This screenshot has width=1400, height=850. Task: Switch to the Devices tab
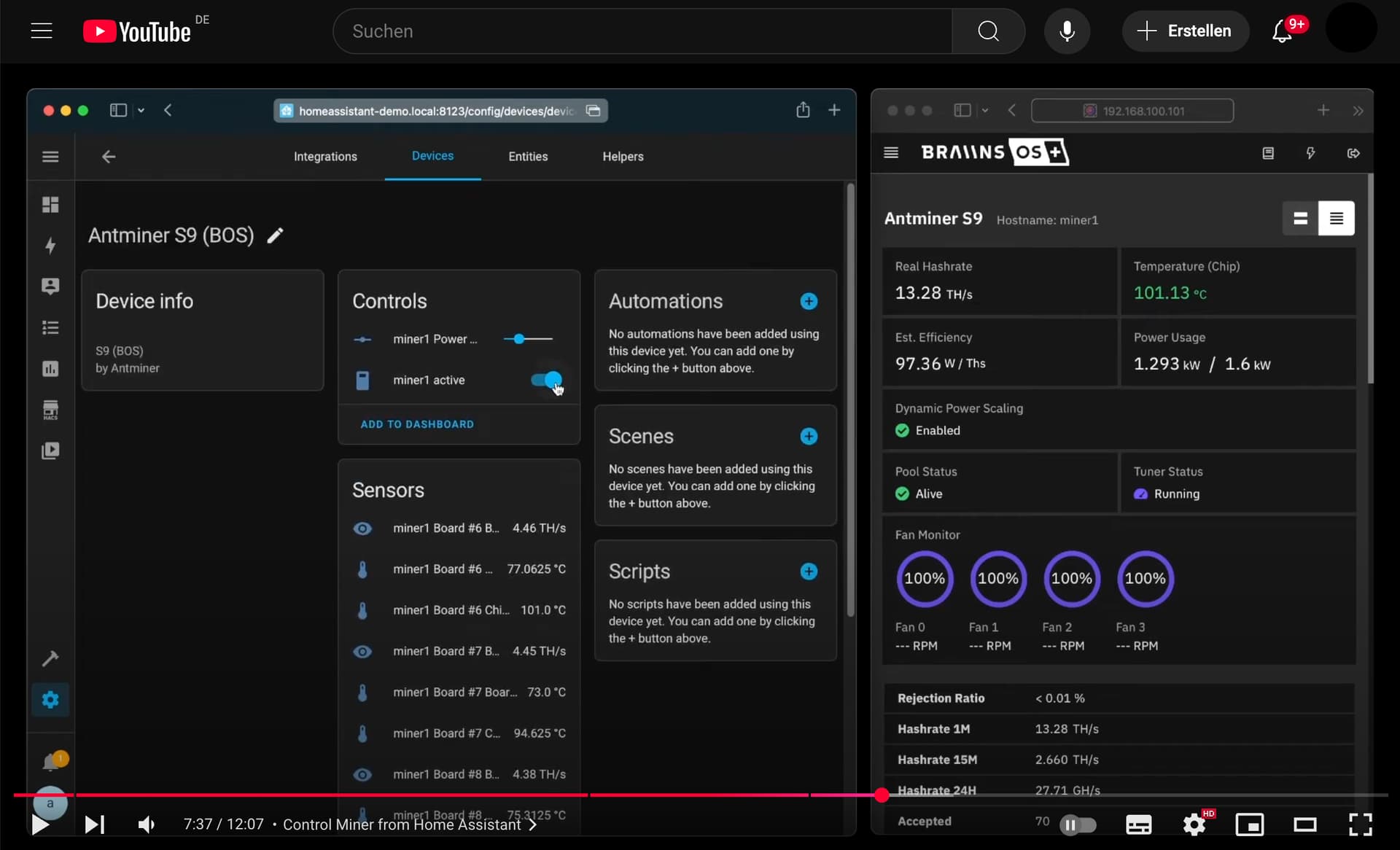click(432, 156)
